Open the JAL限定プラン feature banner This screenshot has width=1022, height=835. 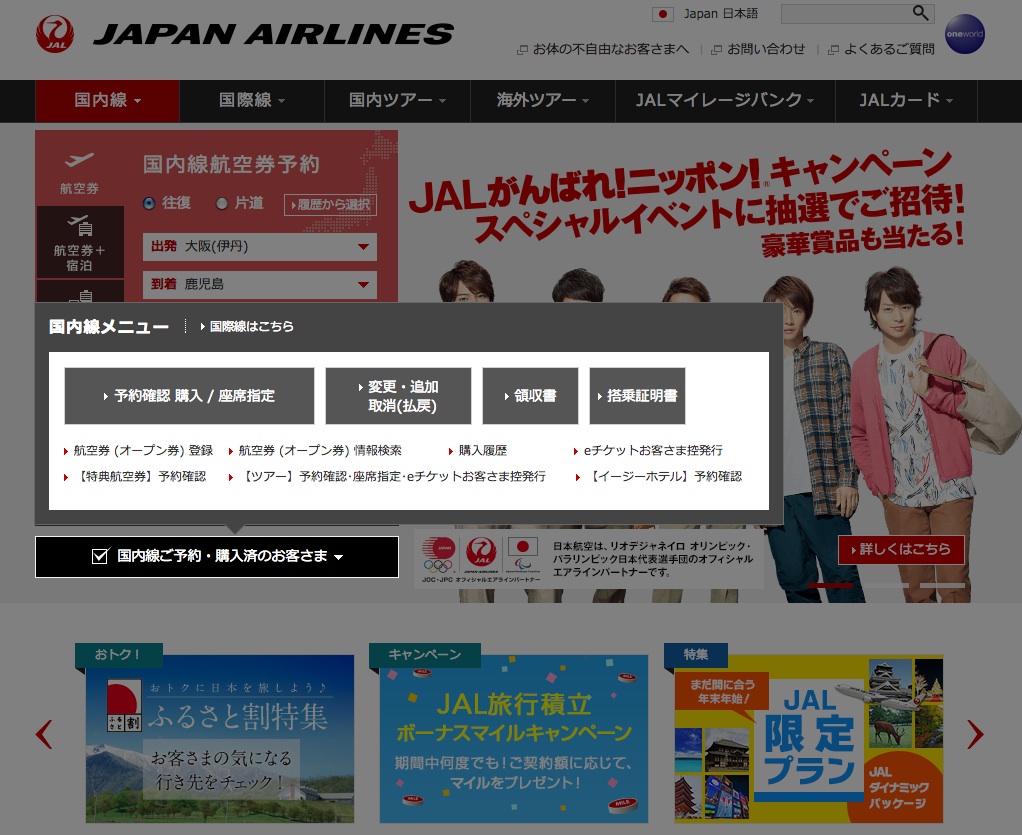tap(808, 739)
